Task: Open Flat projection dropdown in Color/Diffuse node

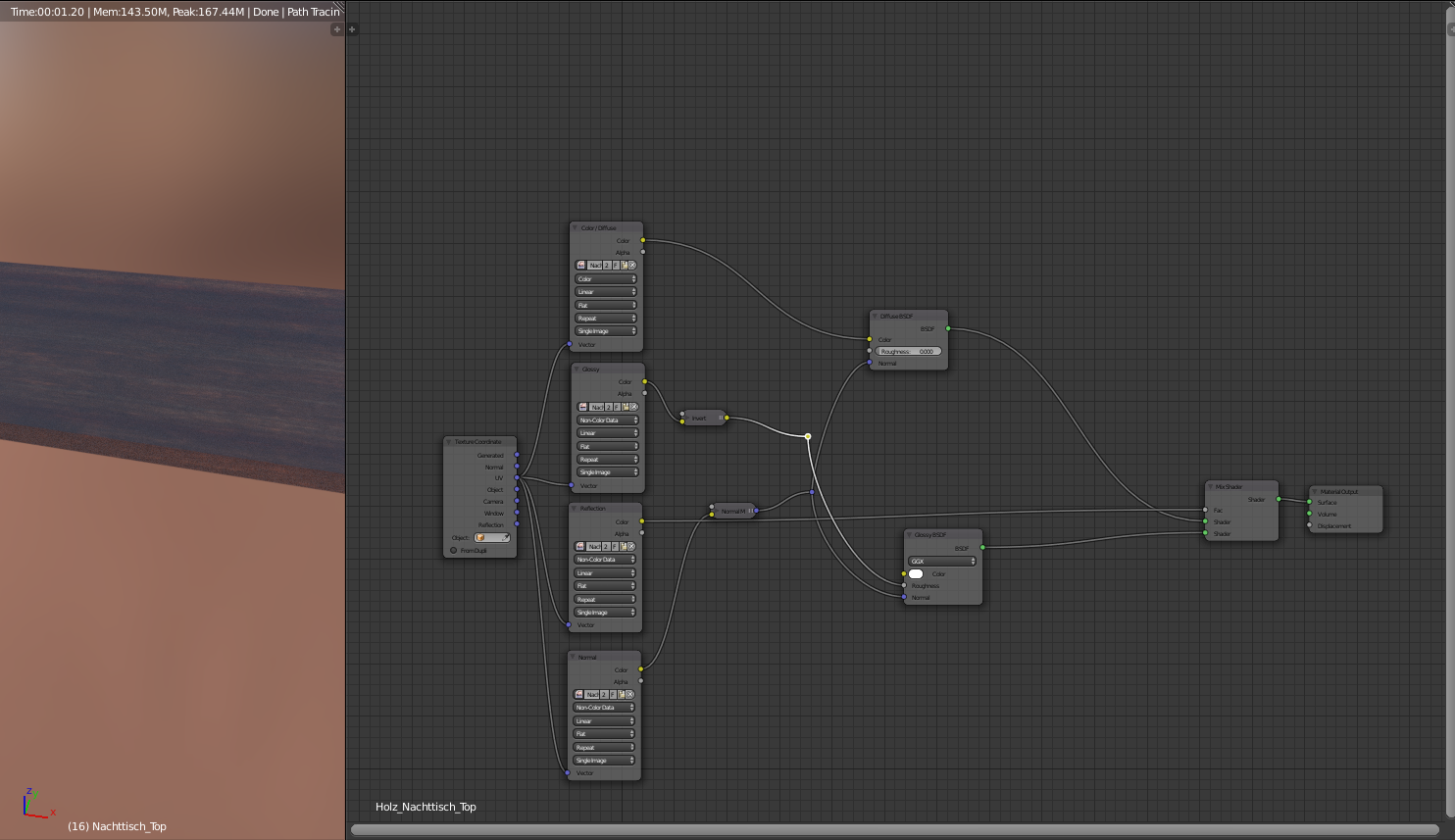Action: pos(606,305)
